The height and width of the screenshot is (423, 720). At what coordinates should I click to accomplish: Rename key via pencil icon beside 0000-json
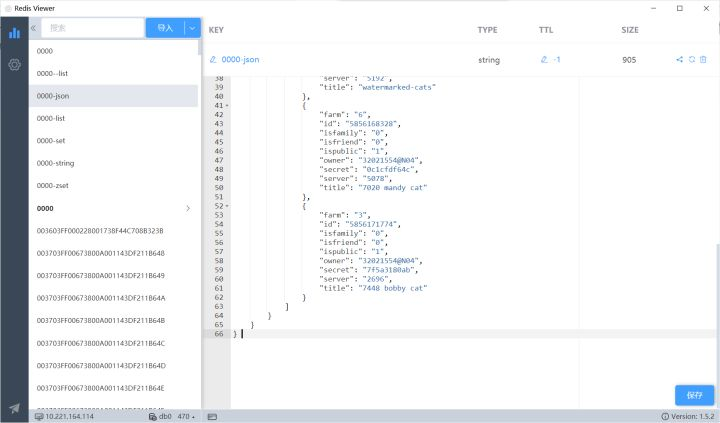(213, 59)
